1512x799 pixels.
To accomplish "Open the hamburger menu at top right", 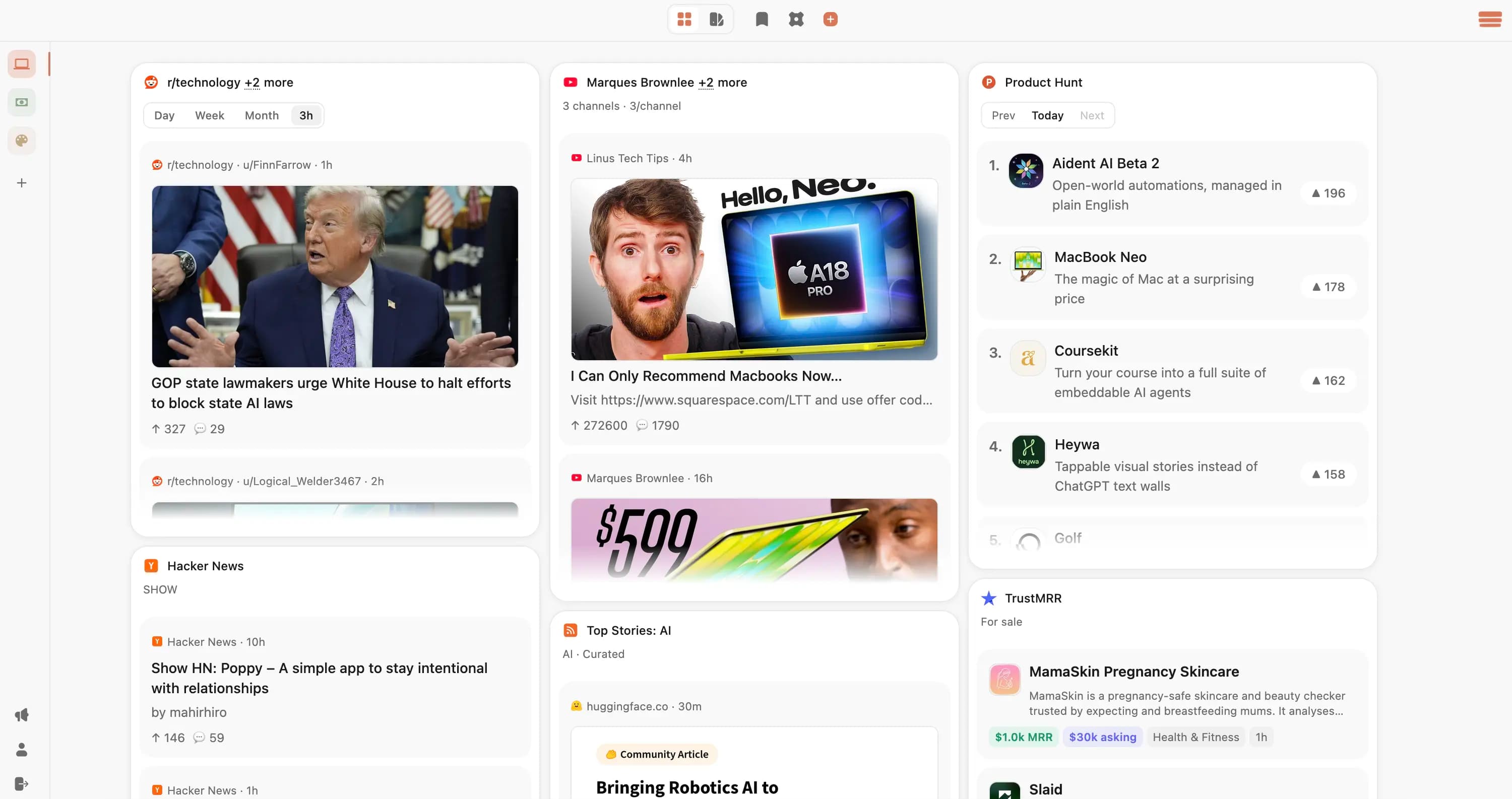I will pos(1489,19).
